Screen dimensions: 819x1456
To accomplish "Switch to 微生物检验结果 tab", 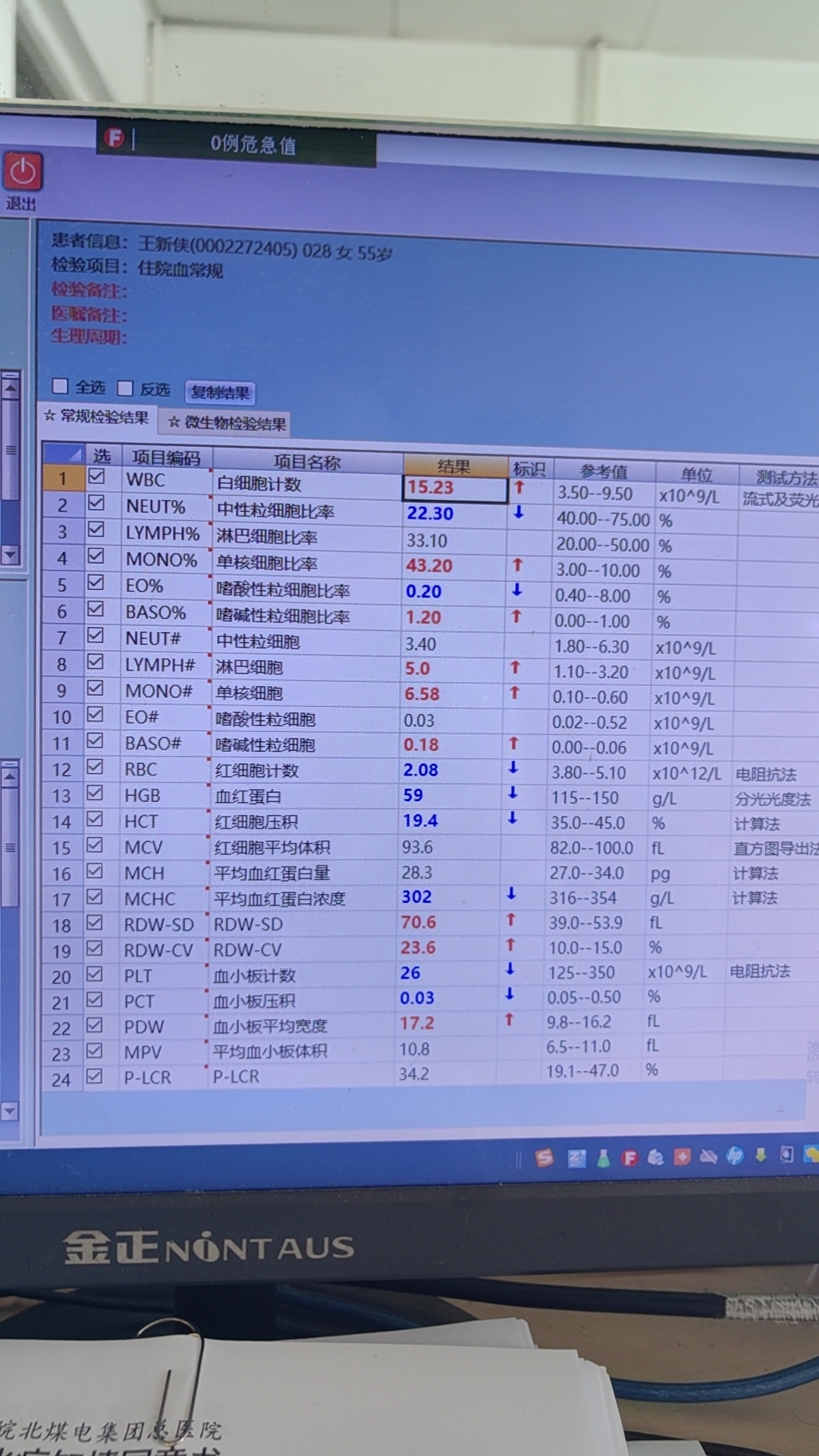I will coord(227,423).
